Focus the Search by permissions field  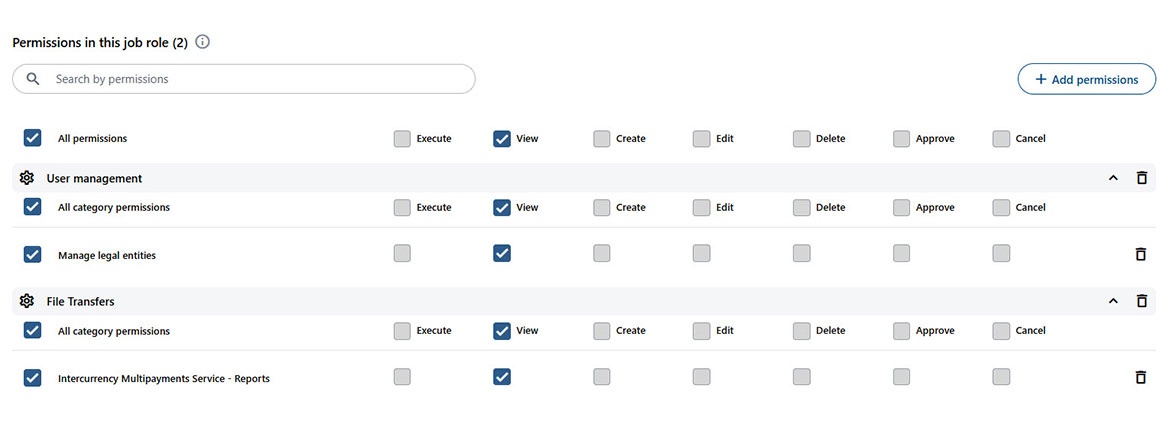[x=260, y=79]
